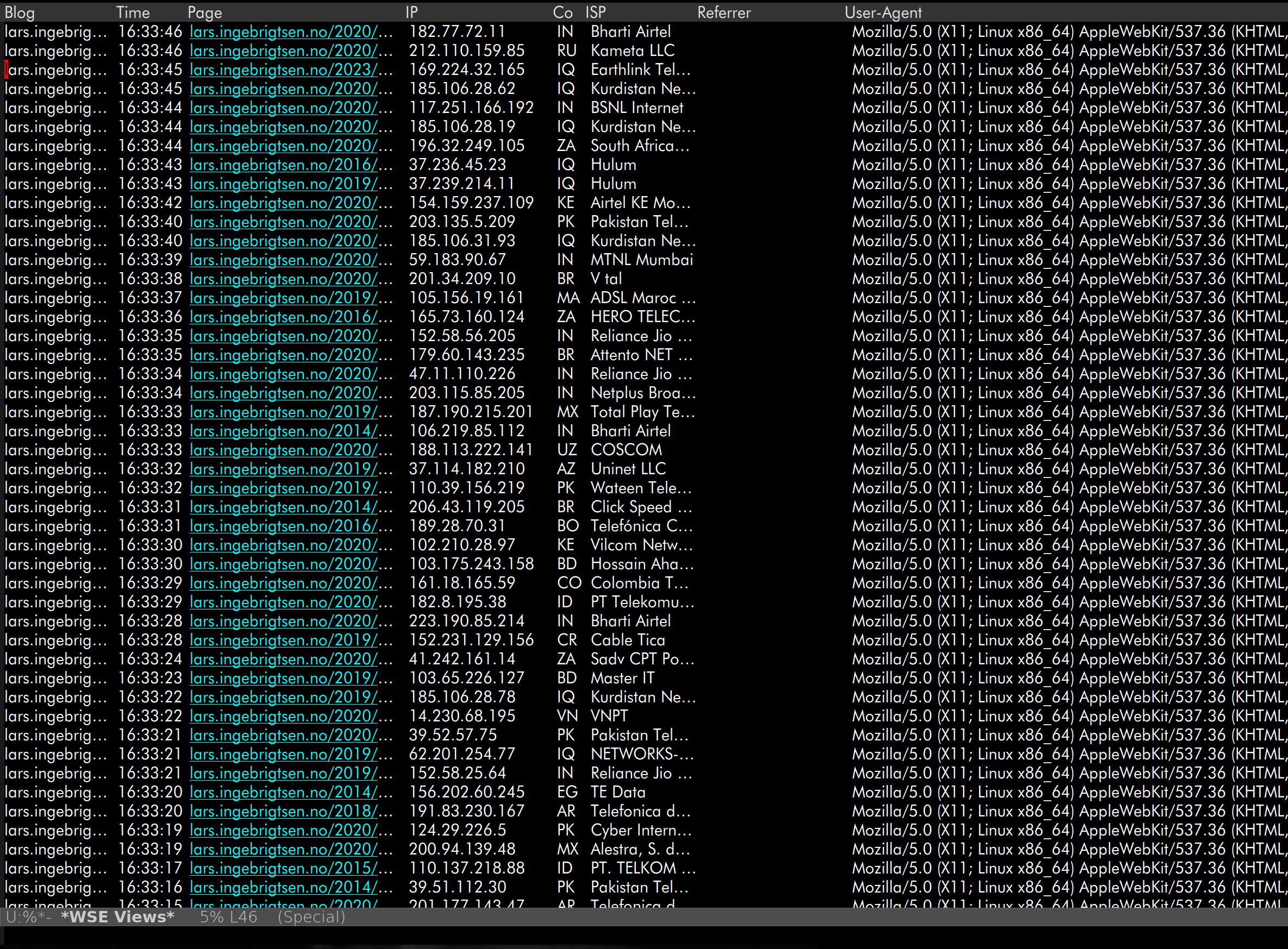The image size is (1288, 949).
Task: Click IP address 169.224.32.165
Action: tap(466, 70)
